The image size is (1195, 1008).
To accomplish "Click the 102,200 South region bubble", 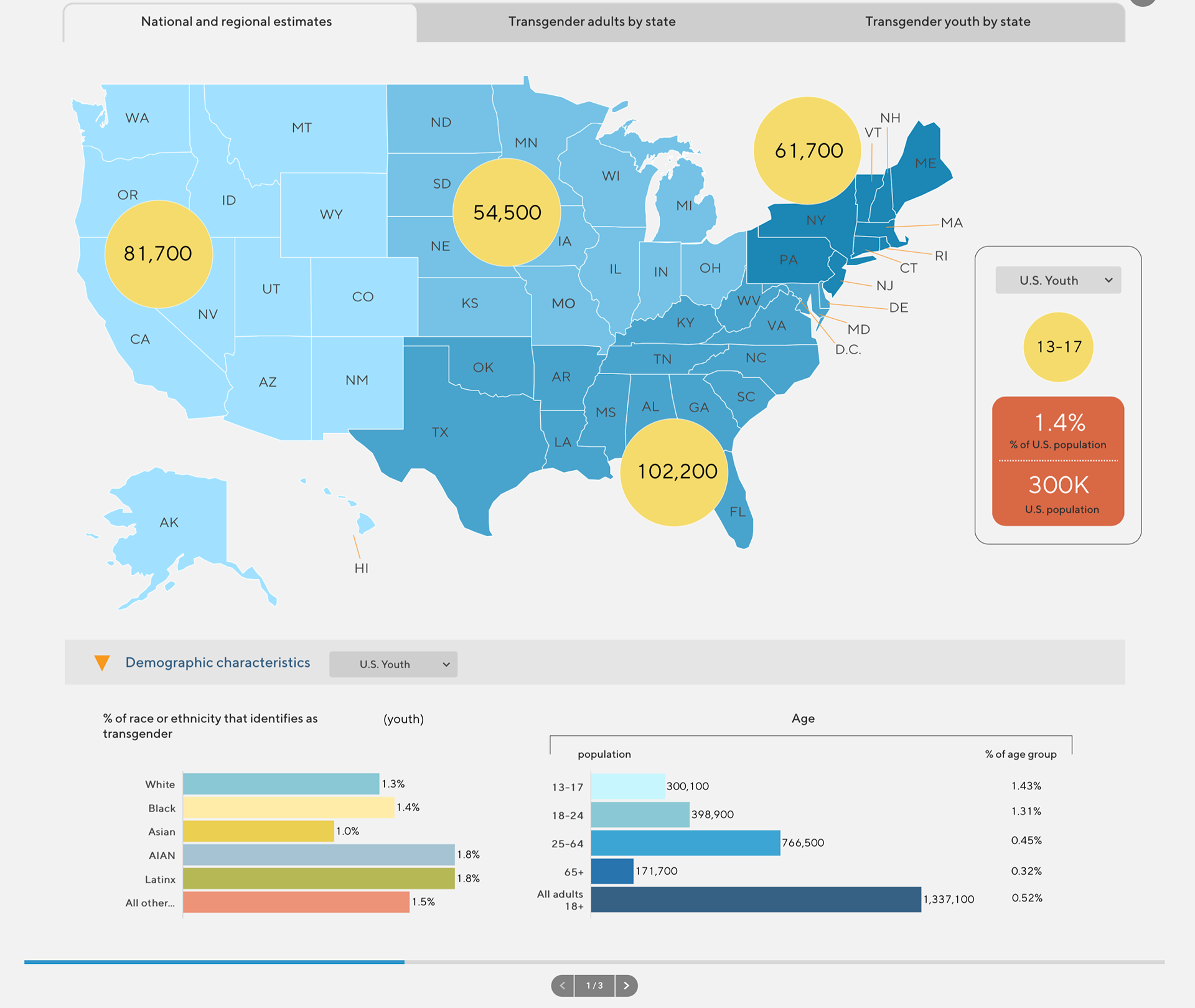I will (677, 472).
